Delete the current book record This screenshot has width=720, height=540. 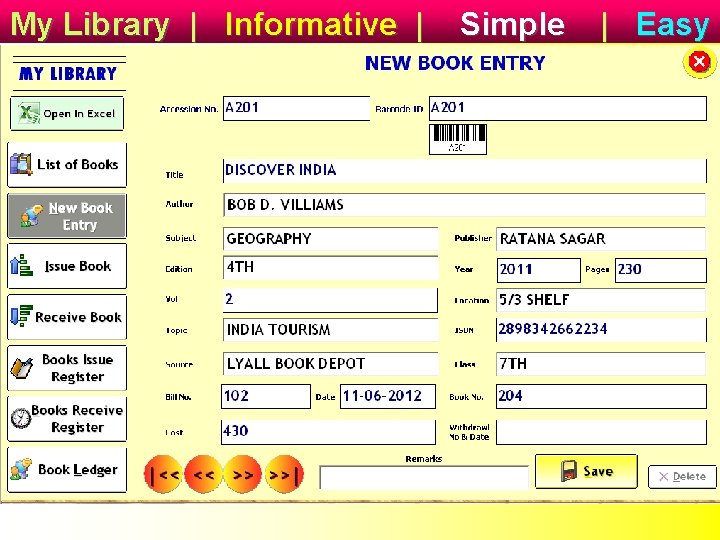click(x=682, y=477)
